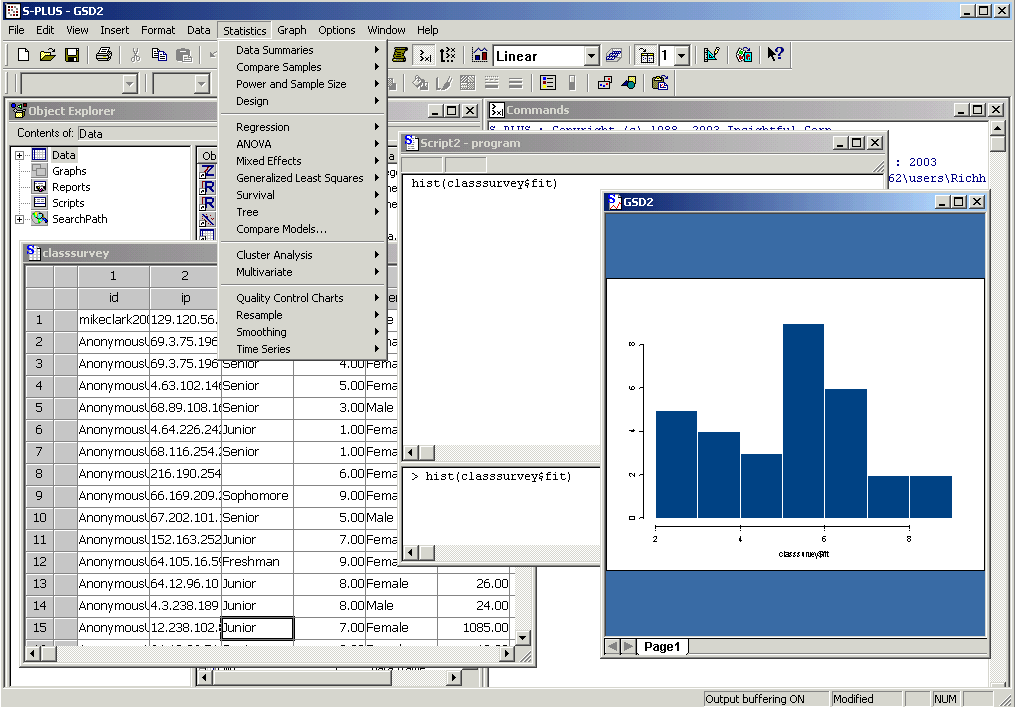Click the Print toolbar icon
Image resolution: width=1015 pixels, height=707 pixels.
(x=104, y=56)
